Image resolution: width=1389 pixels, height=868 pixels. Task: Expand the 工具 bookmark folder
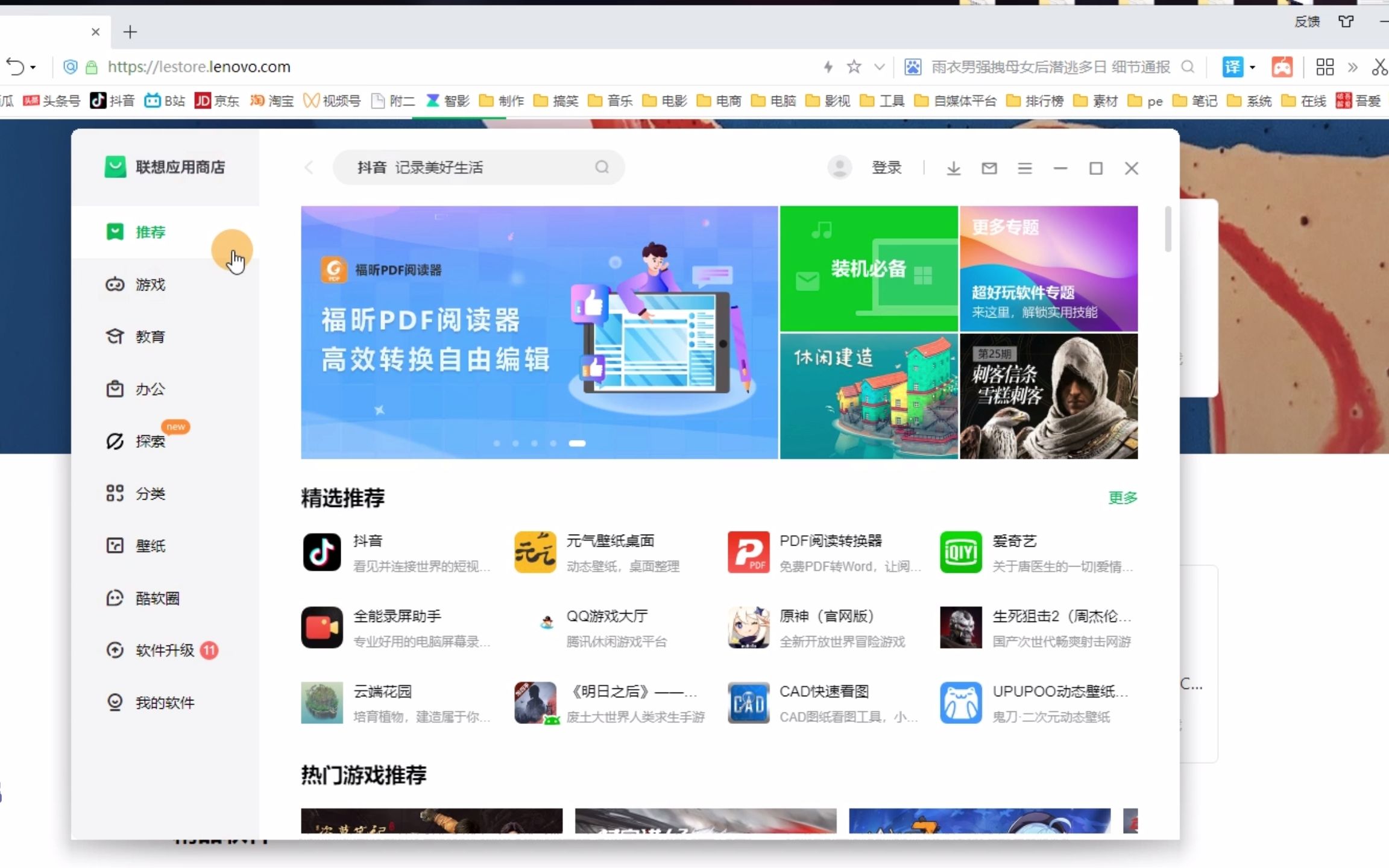point(882,101)
